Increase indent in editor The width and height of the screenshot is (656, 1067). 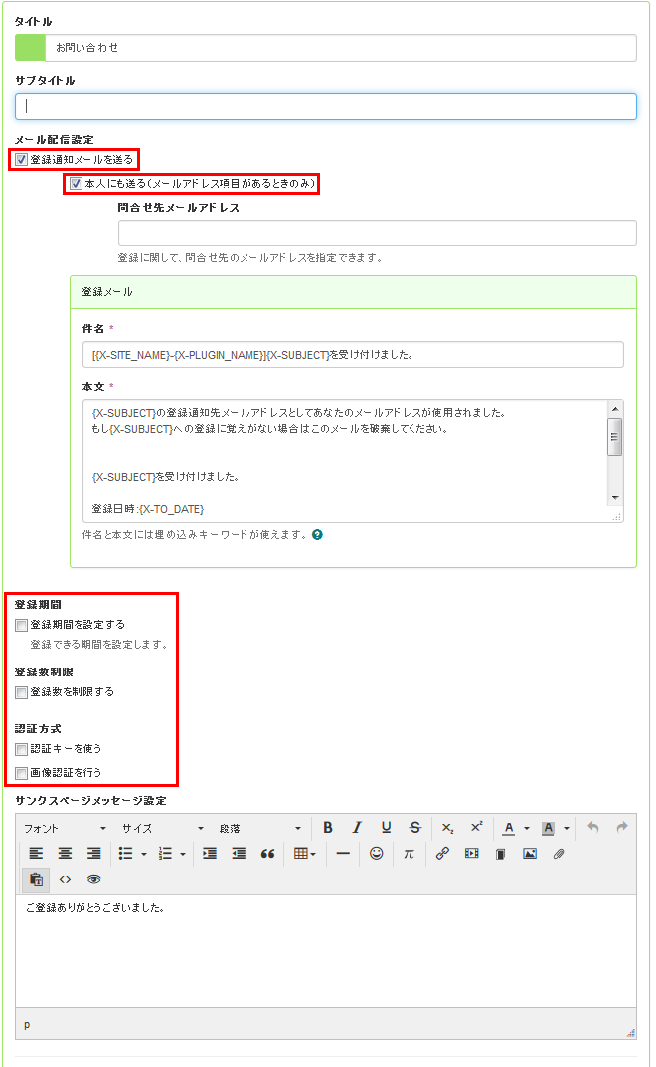click(210, 853)
